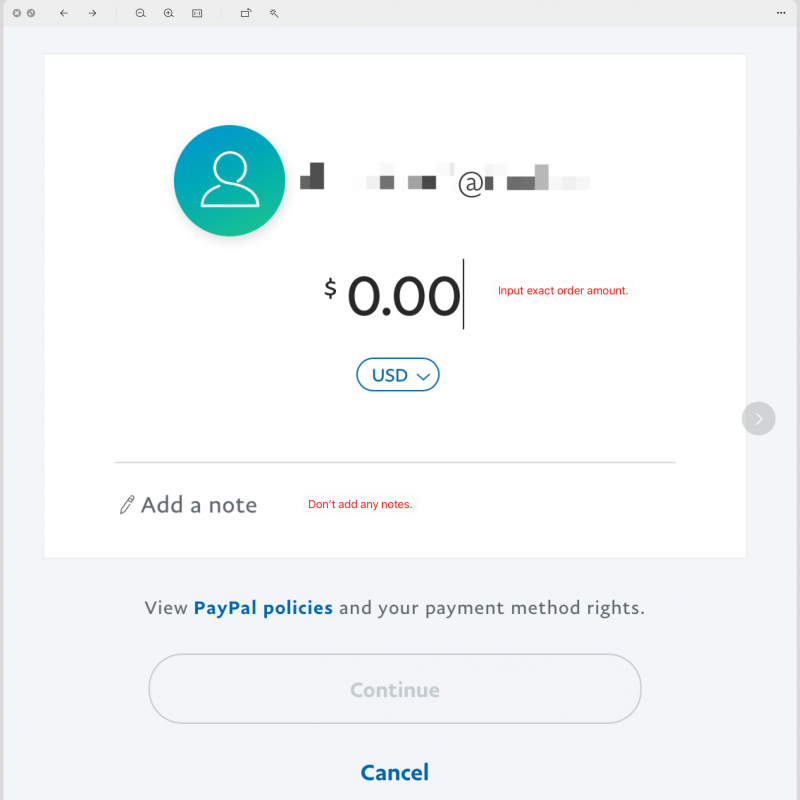Open the PayPal policies link
Image resolution: width=800 pixels, height=800 pixels.
click(263, 608)
